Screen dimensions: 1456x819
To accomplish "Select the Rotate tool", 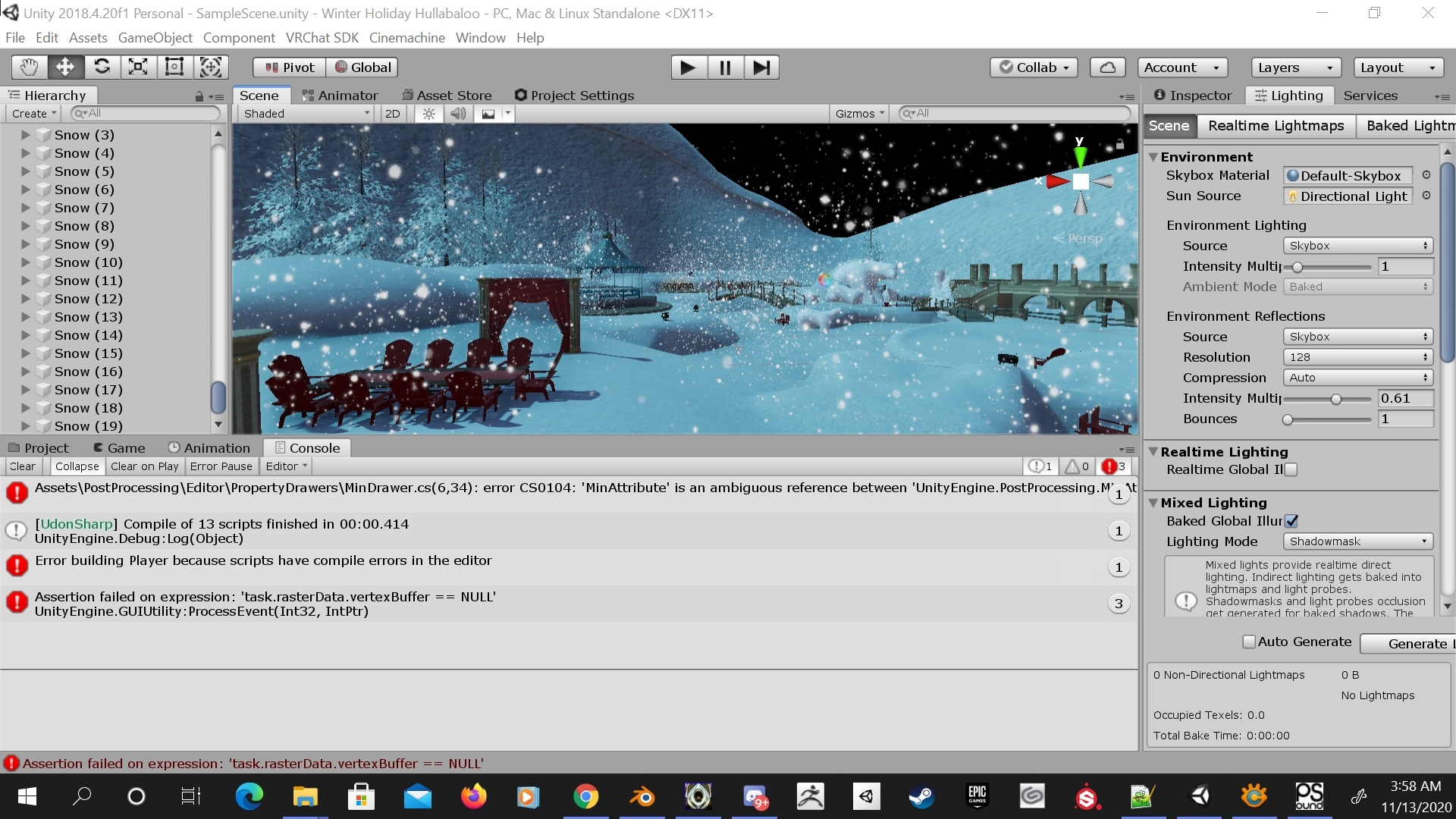I will 102,67.
